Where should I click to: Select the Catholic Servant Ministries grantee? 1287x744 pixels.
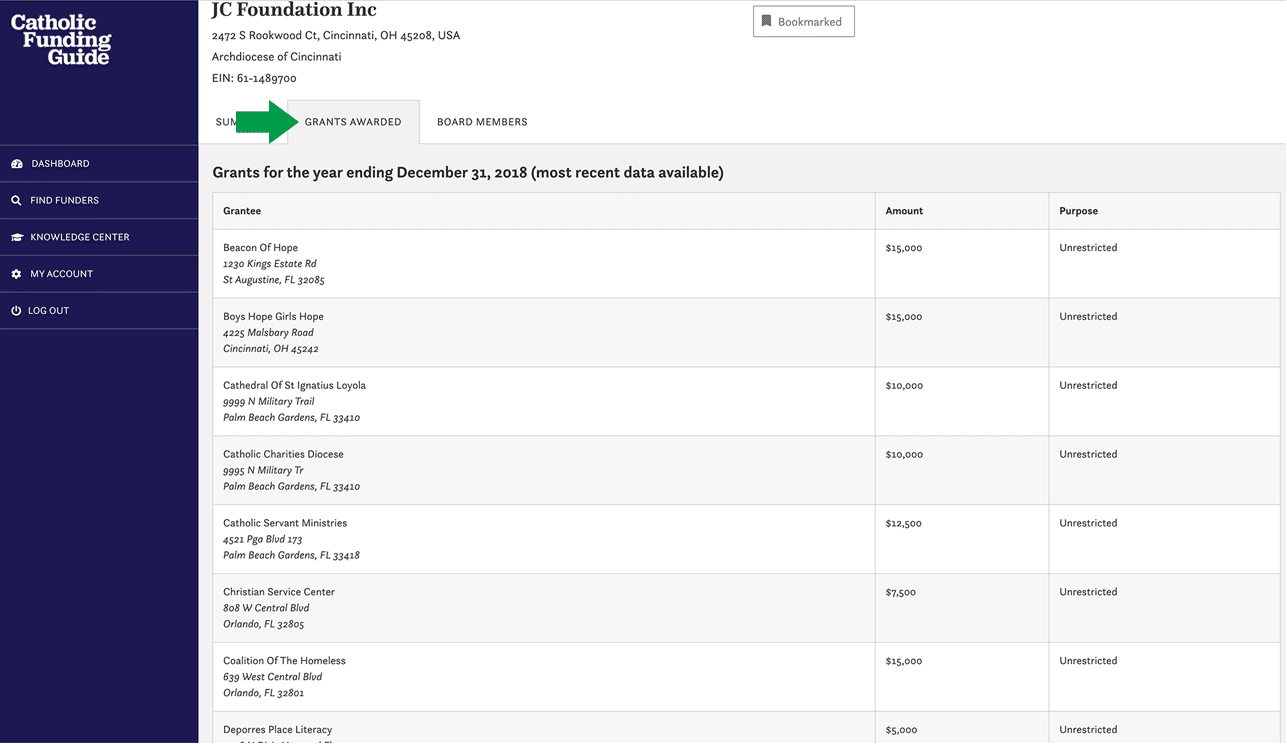point(285,523)
